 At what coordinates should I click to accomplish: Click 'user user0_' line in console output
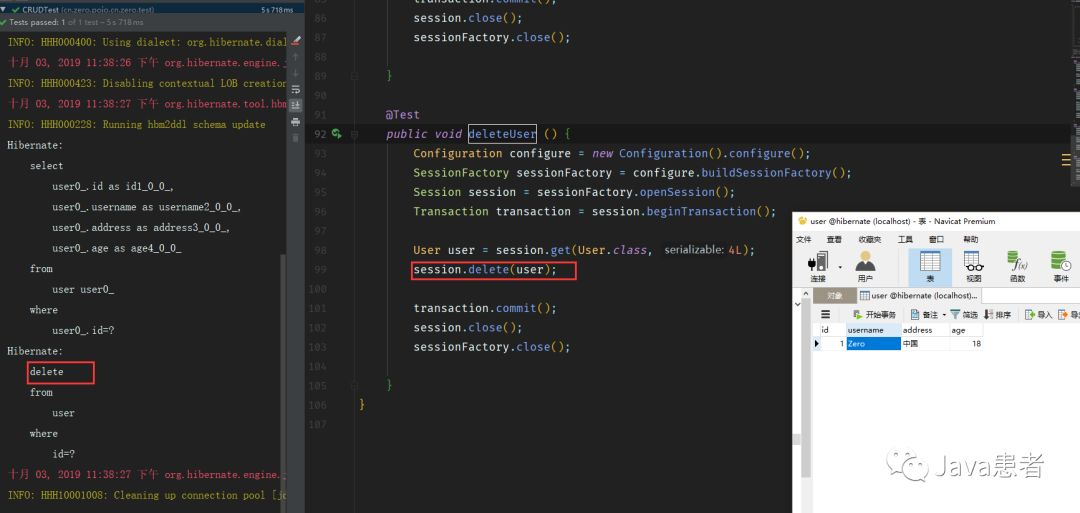pyautogui.click(x=83, y=289)
